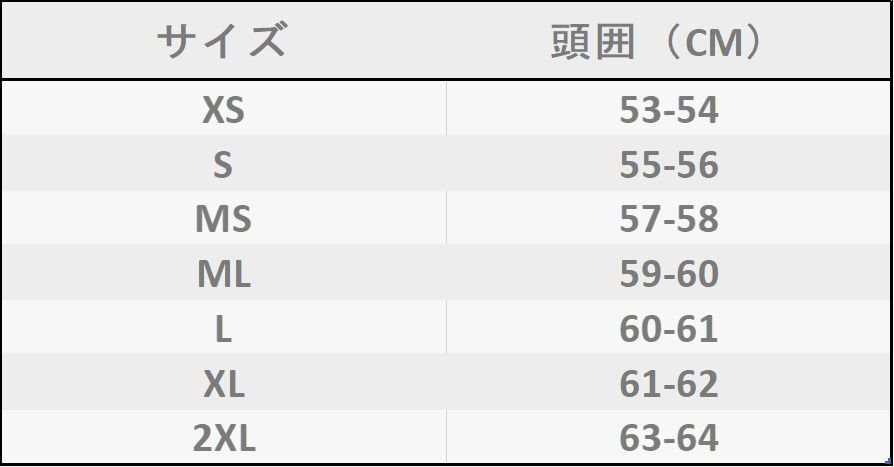Select the MS size cell
Viewport: 894px width, 467px height.
tap(223, 220)
